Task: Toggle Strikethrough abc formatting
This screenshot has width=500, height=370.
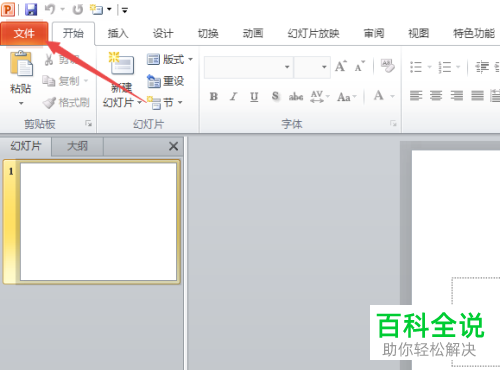Action: pyautogui.click(x=296, y=97)
